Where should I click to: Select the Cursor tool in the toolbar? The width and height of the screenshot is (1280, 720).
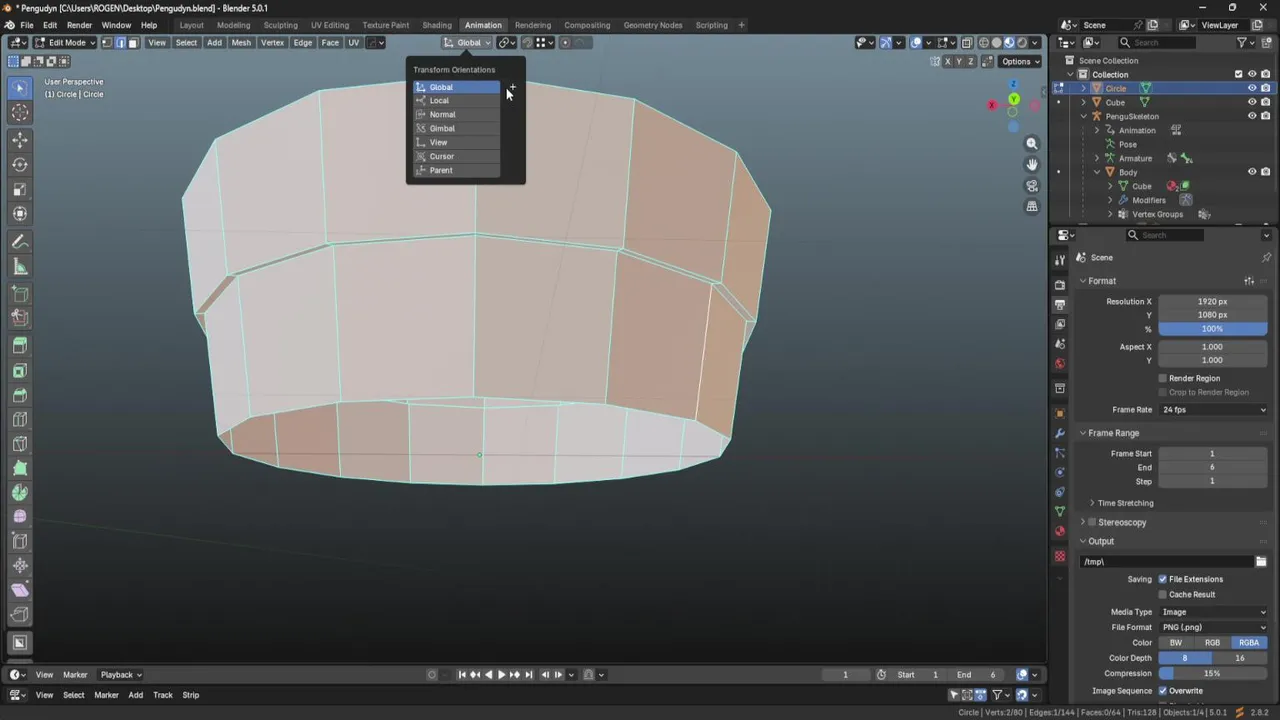tap(19, 113)
